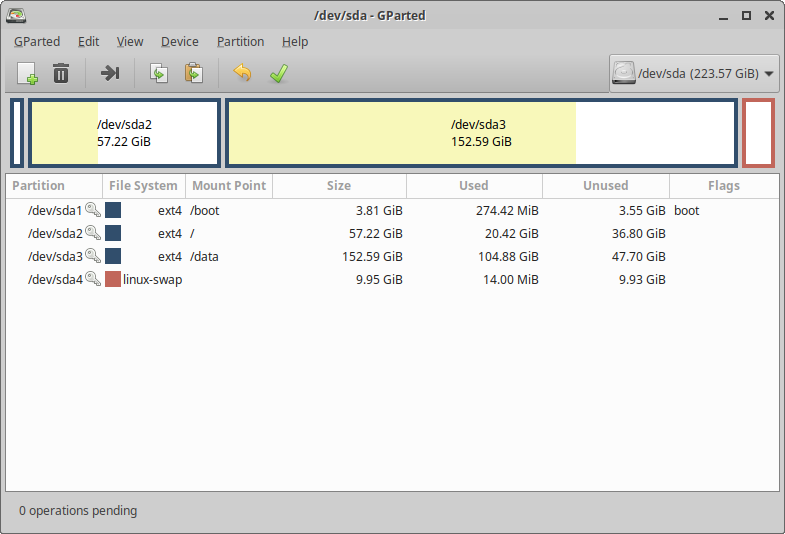Click the 36.80 GiB unused value

coord(639,234)
